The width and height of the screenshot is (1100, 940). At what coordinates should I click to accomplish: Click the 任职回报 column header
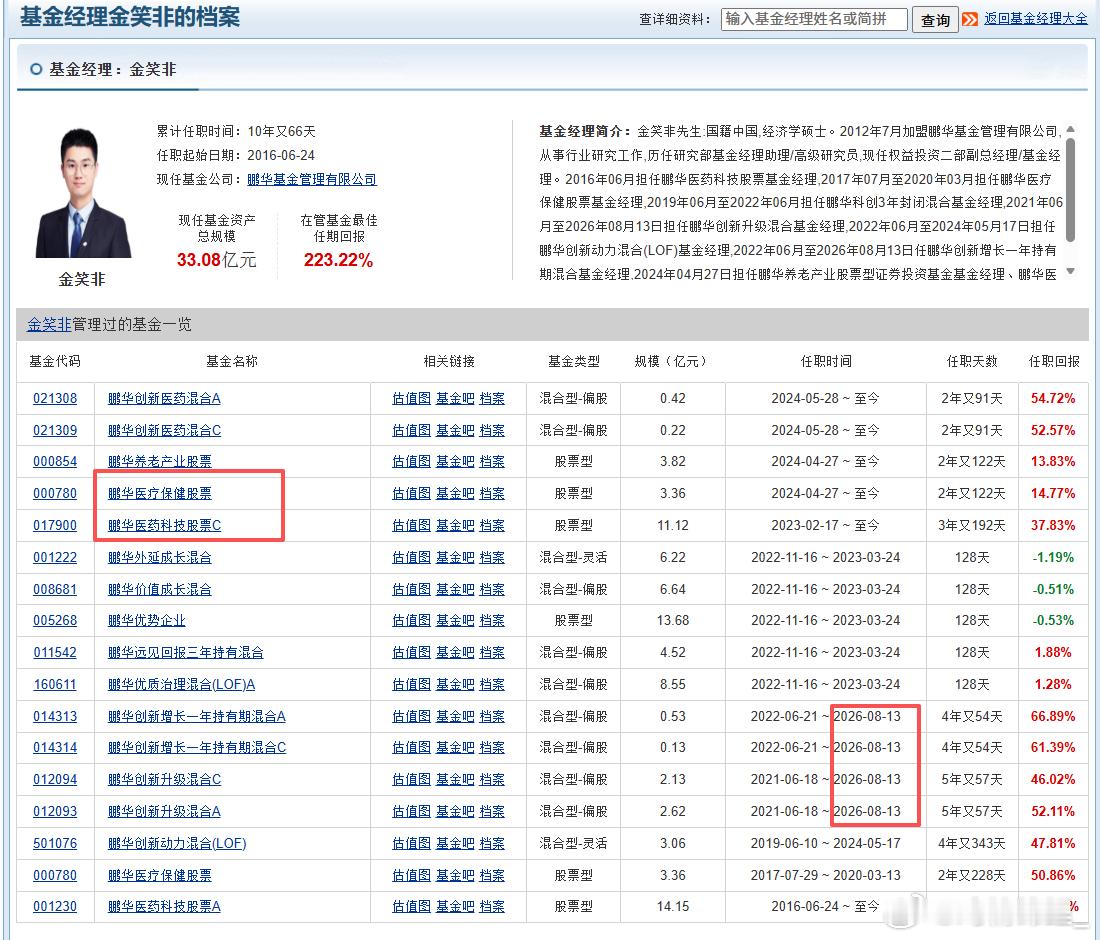coord(1054,361)
